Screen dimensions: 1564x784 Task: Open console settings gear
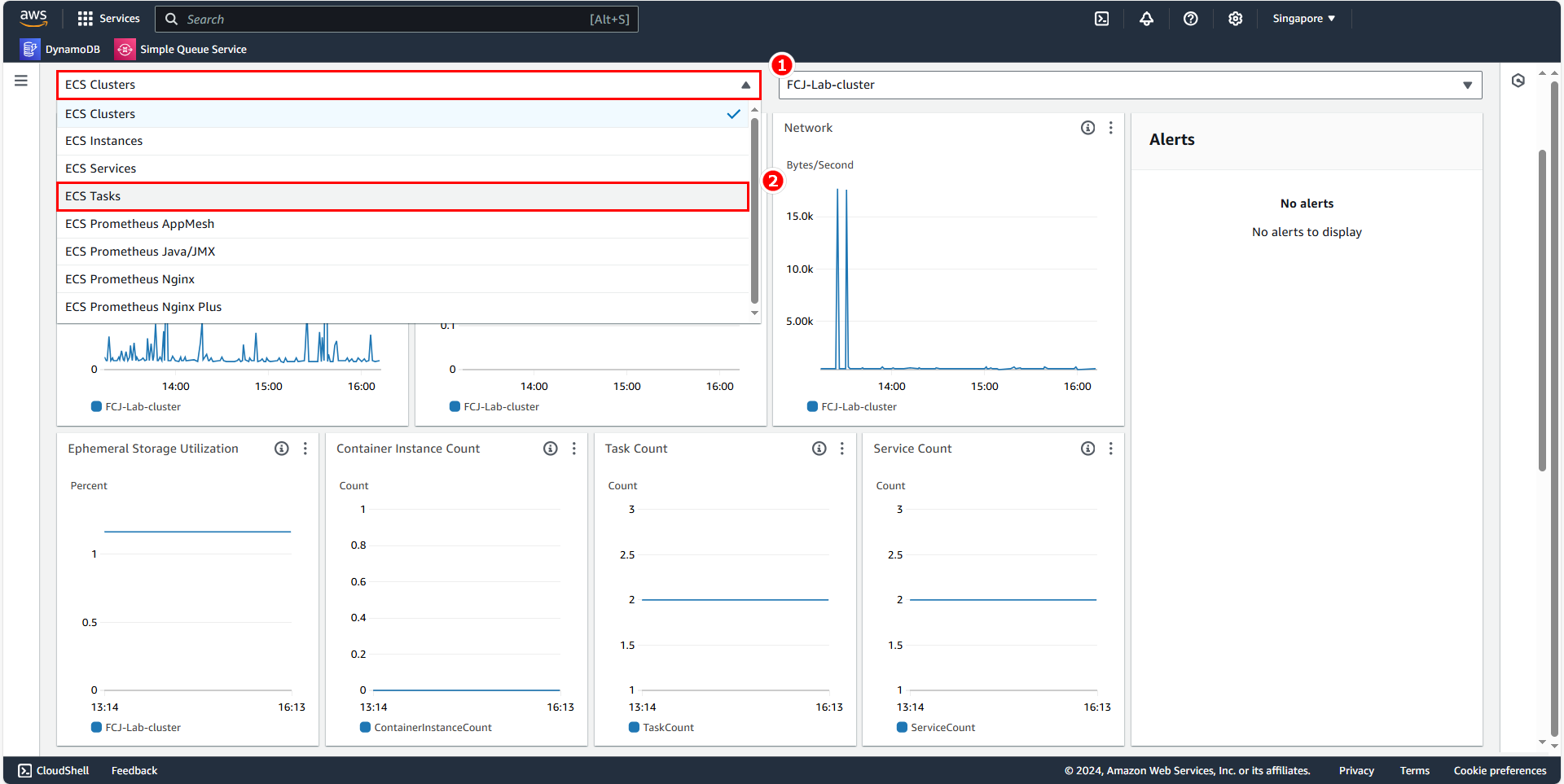[x=1235, y=18]
